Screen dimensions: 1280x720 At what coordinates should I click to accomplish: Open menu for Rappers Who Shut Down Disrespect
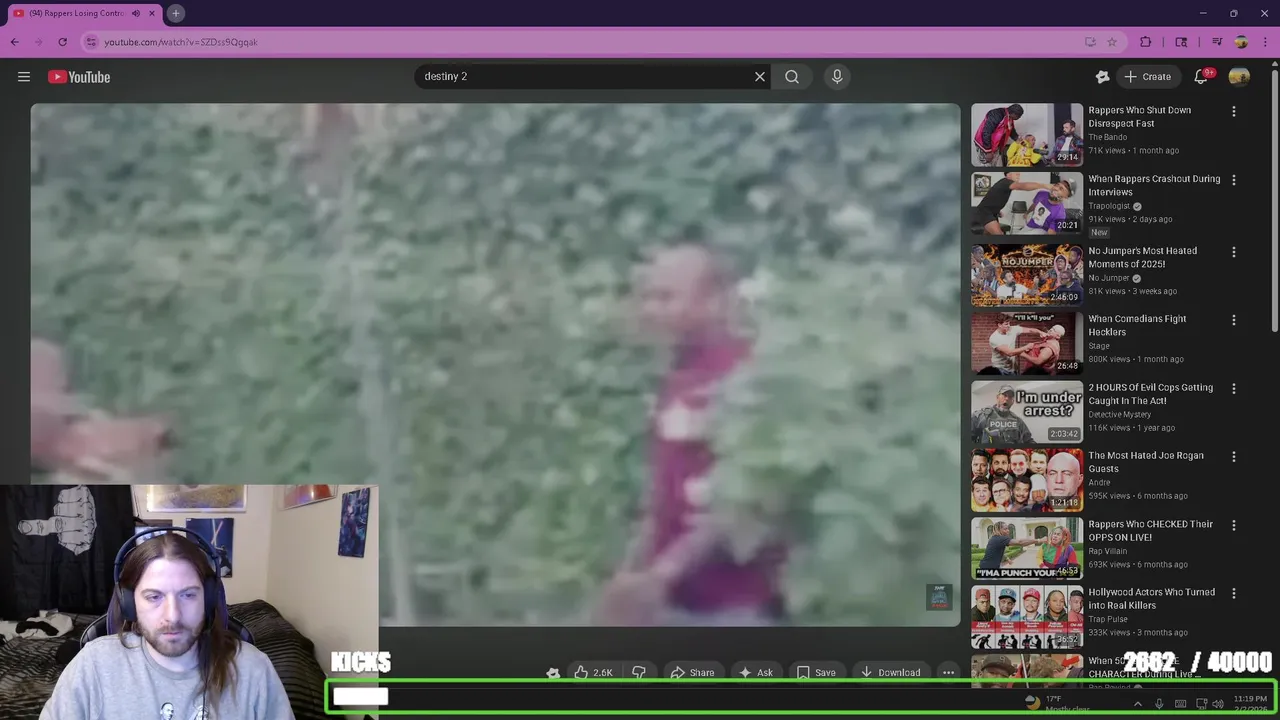point(1233,112)
